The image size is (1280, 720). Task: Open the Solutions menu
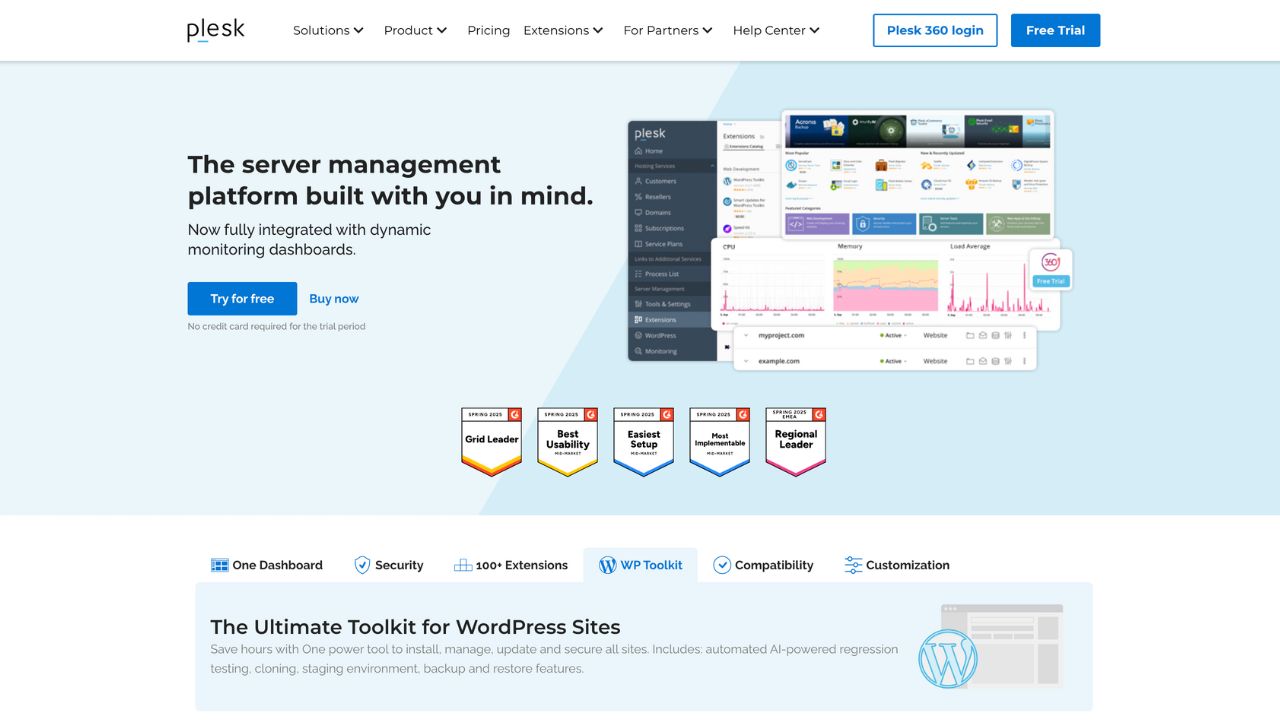[x=328, y=31]
